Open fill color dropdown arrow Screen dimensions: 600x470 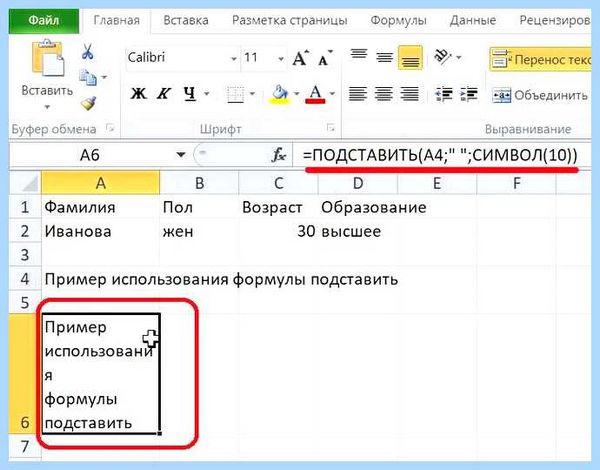tap(296, 93)
